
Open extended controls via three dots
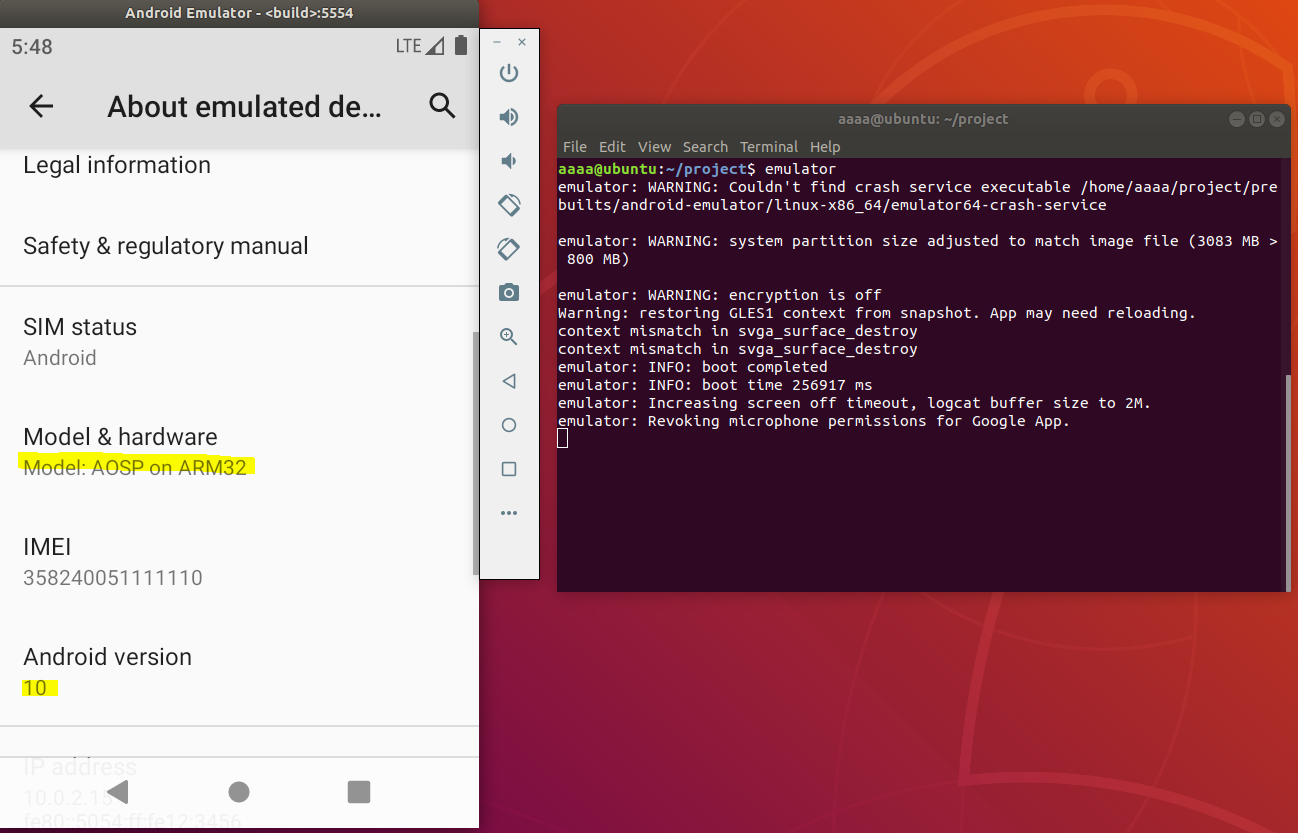pos(509,513)
